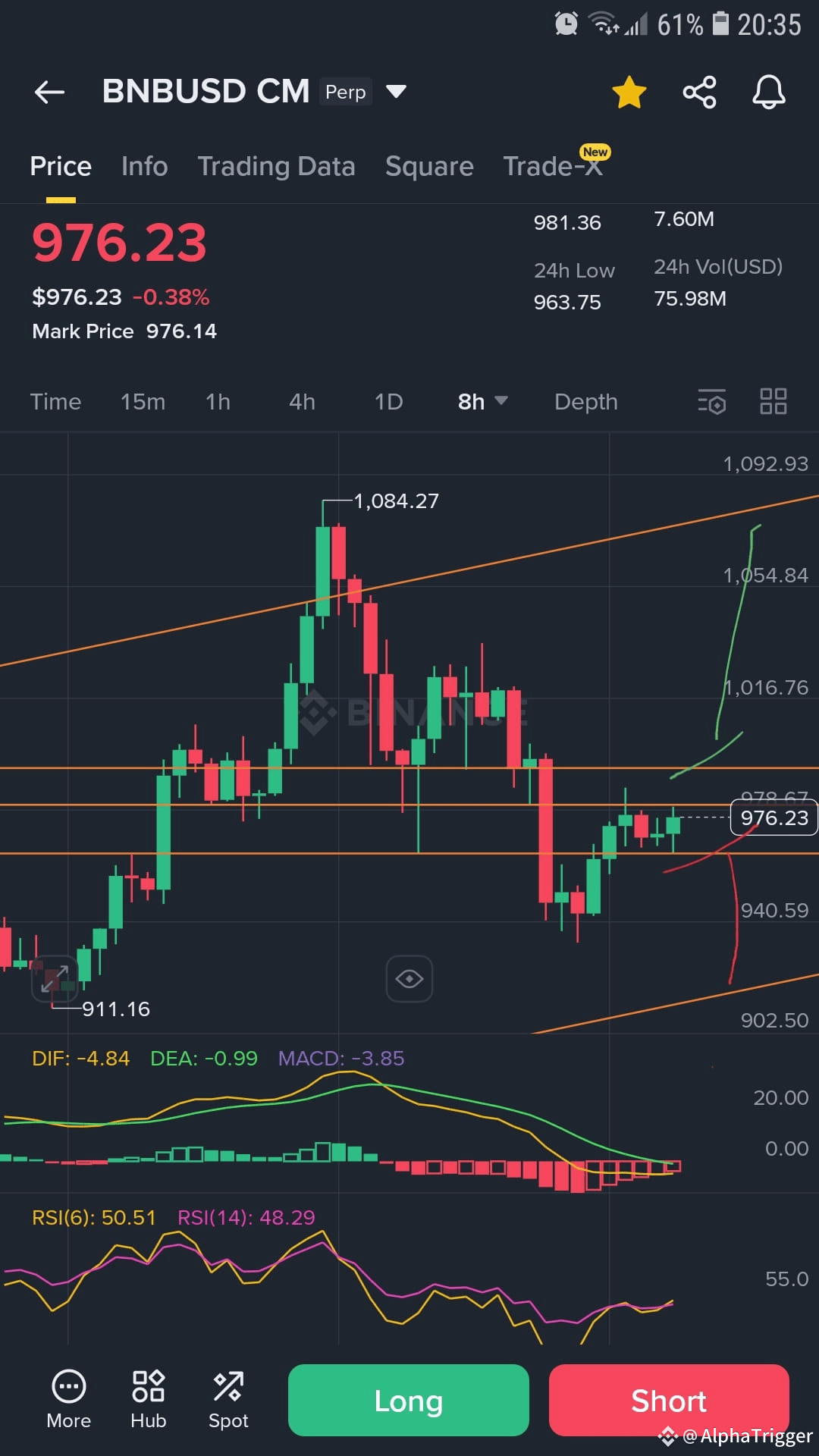This screenshot has width=819, height=1456.
Task: Tap the 911.16 low price marker
Action: (116, 1009)
